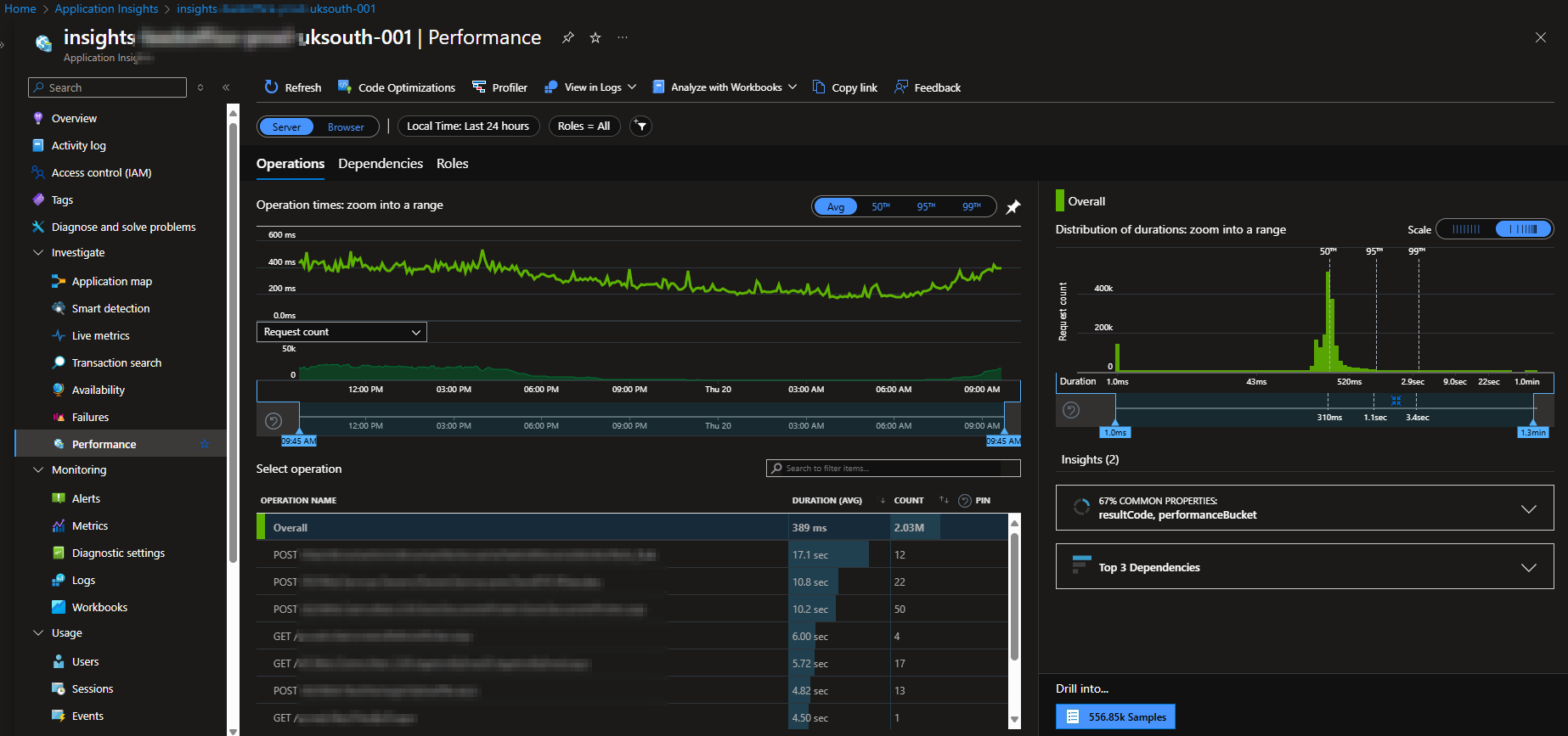Switch to Browser view toggle
Screen dimensions: 1568x736
click(x=346, y=126)
